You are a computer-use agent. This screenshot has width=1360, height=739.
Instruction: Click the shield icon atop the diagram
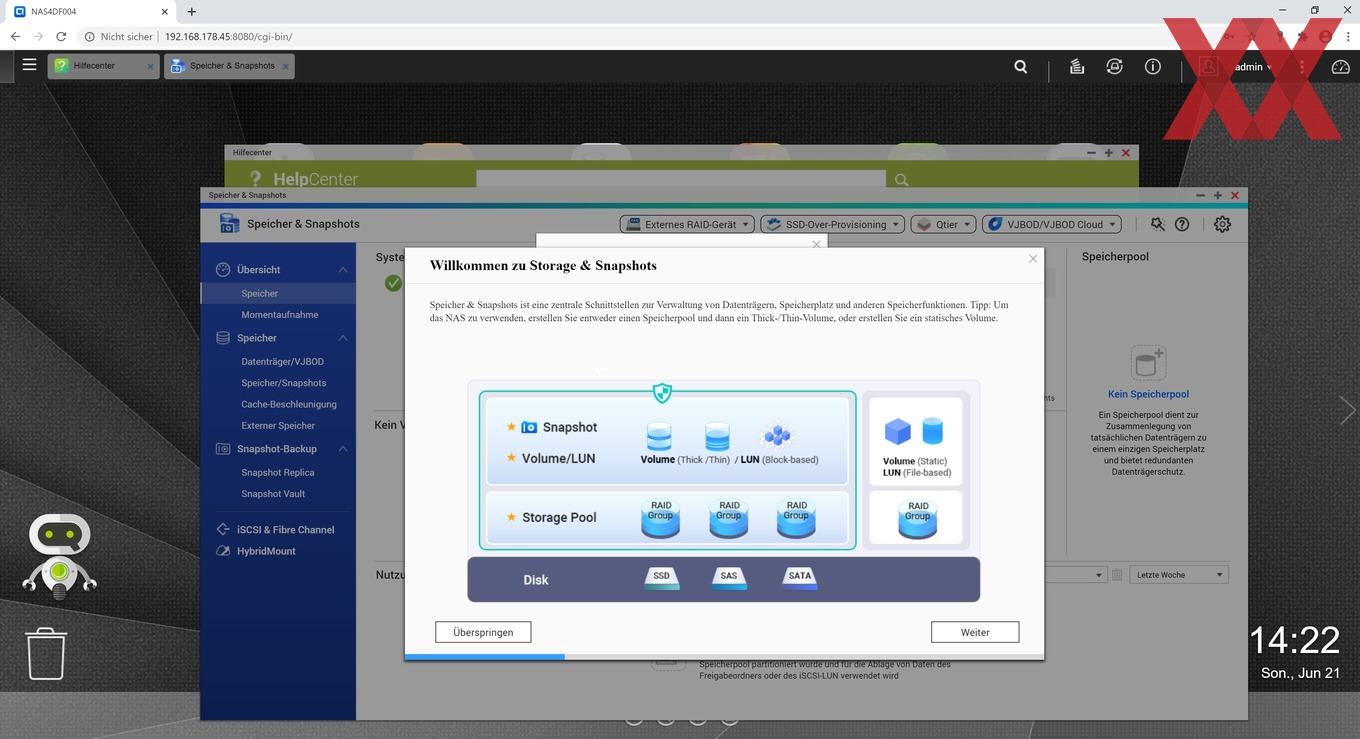pos(662,393)
